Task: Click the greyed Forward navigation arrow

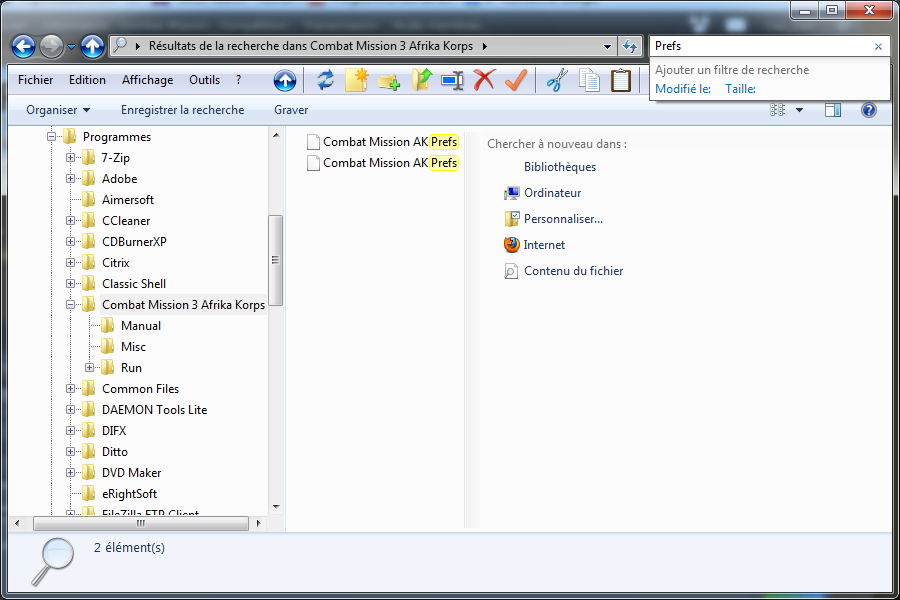Action: 51,47
